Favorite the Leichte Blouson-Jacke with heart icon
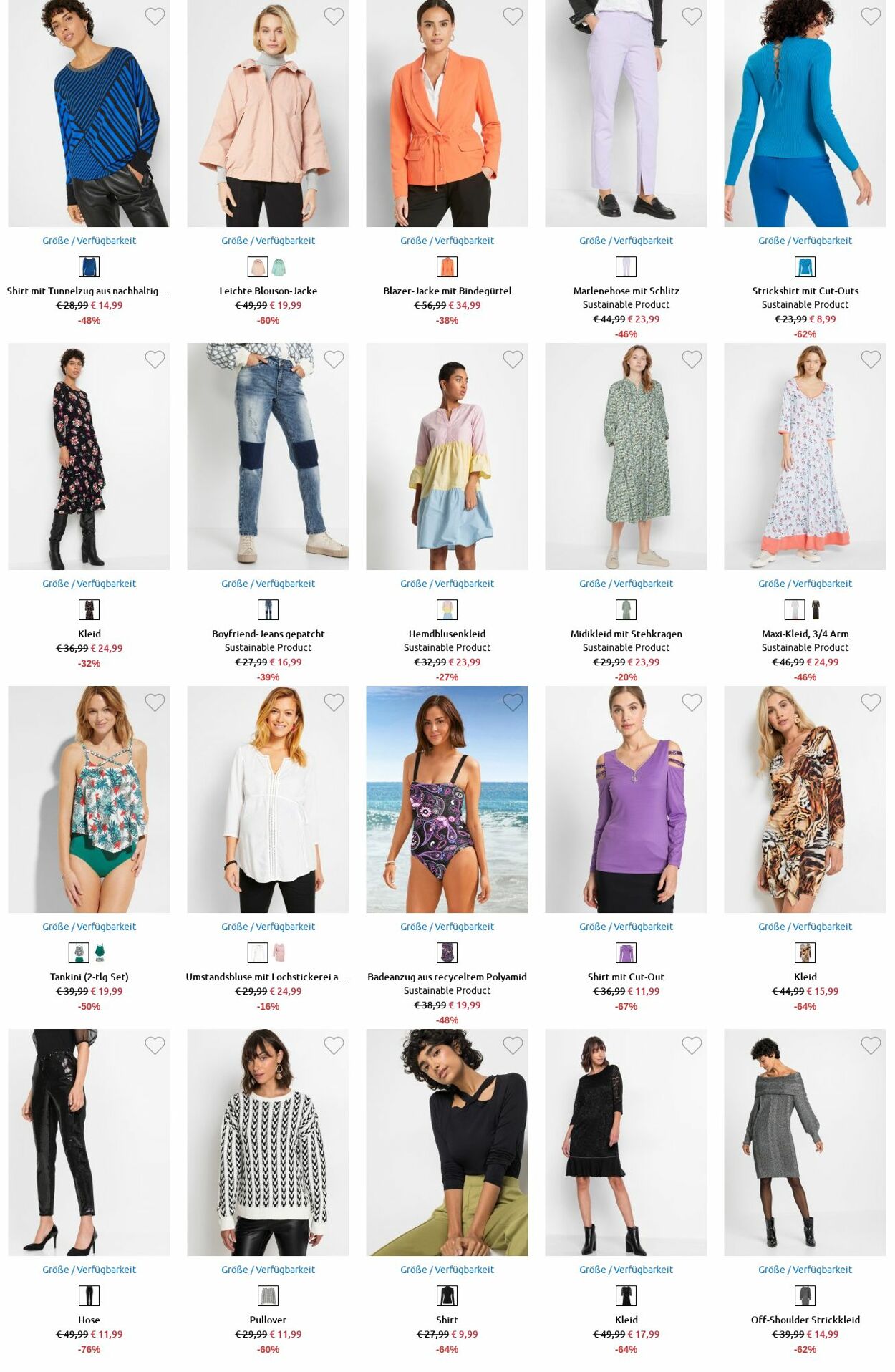 click(334, 16)
